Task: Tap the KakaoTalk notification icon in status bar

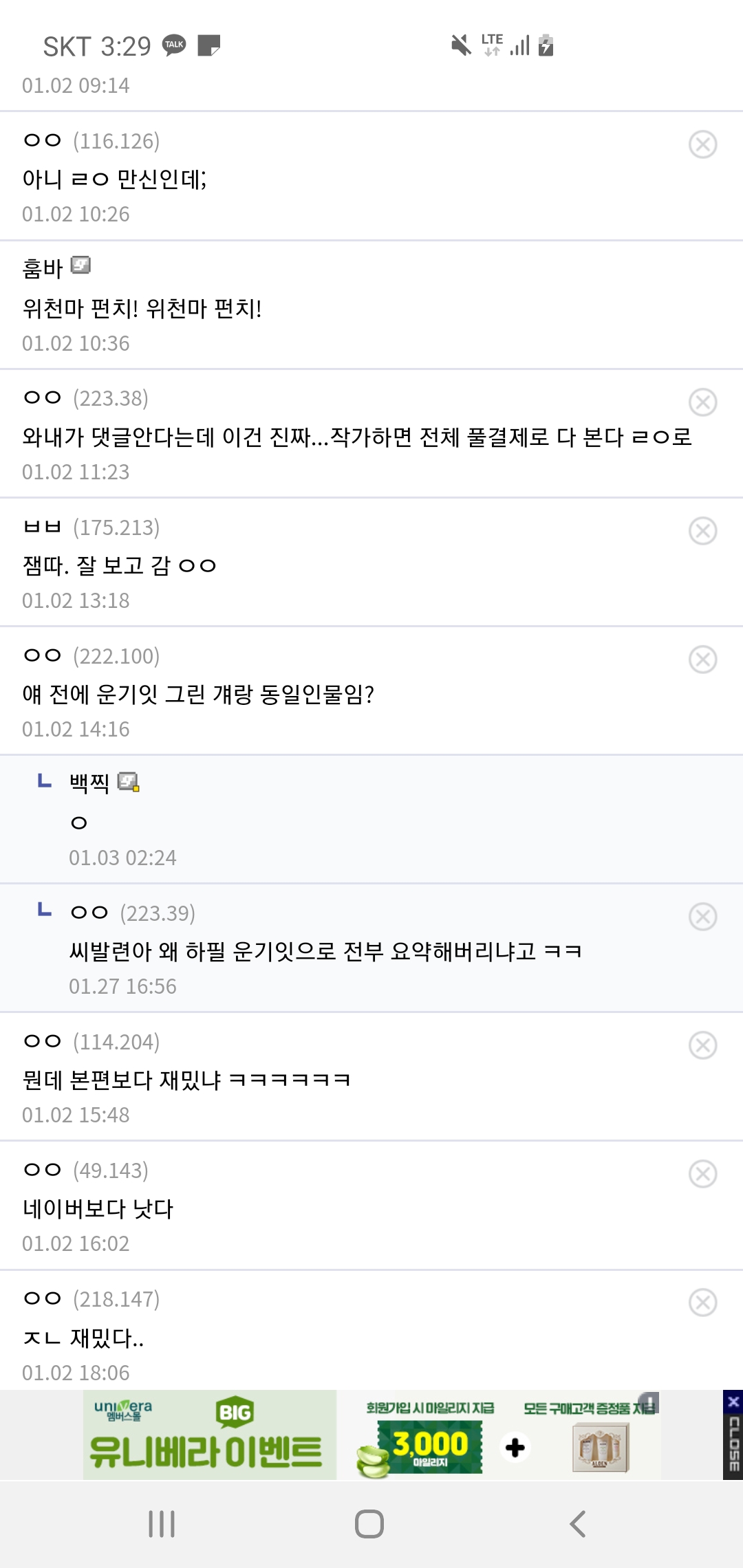Action: [174, 45]
